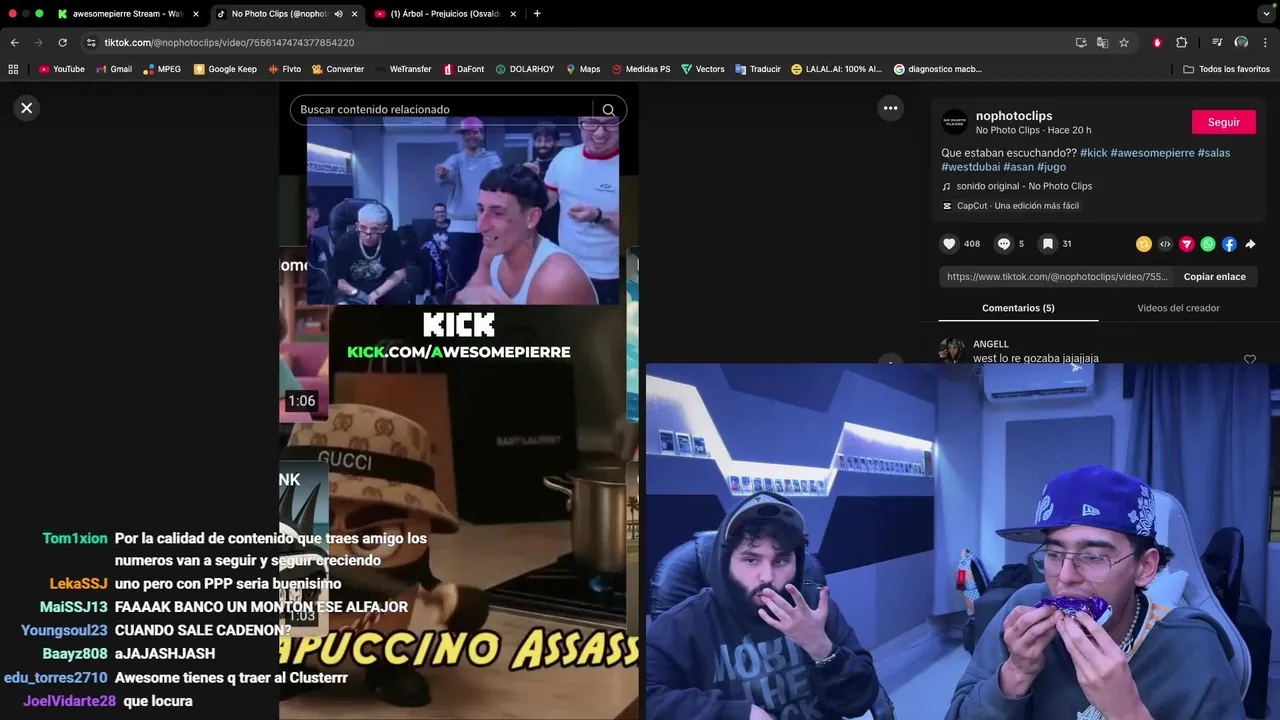
Task: Open nophotoclips profile avatar
Action: 955,122
